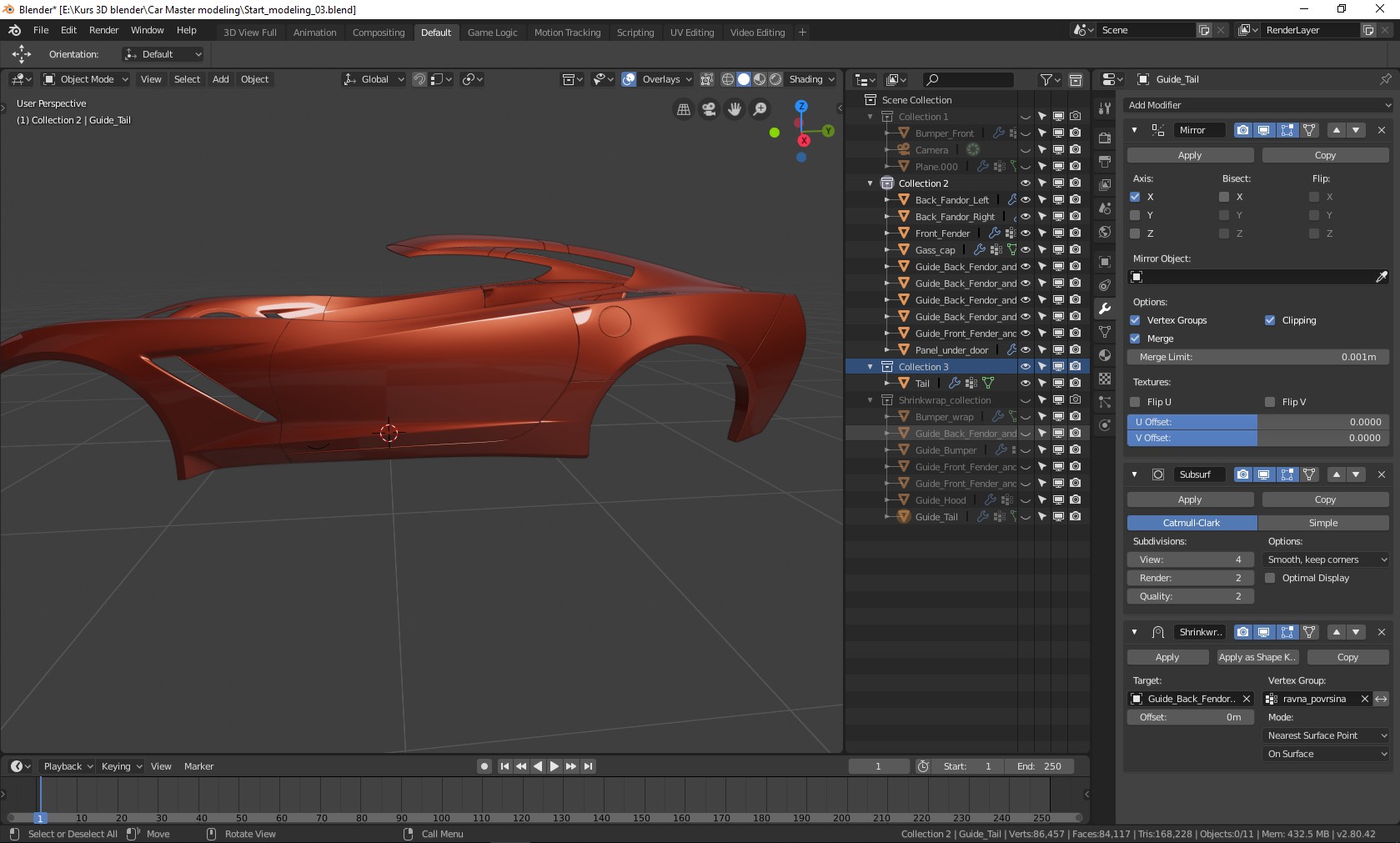Image resolution: width=1400 pixels, height=843 pixels.
Task: Toggle Vertex Groups checkbox
Action: point(1135,320)
